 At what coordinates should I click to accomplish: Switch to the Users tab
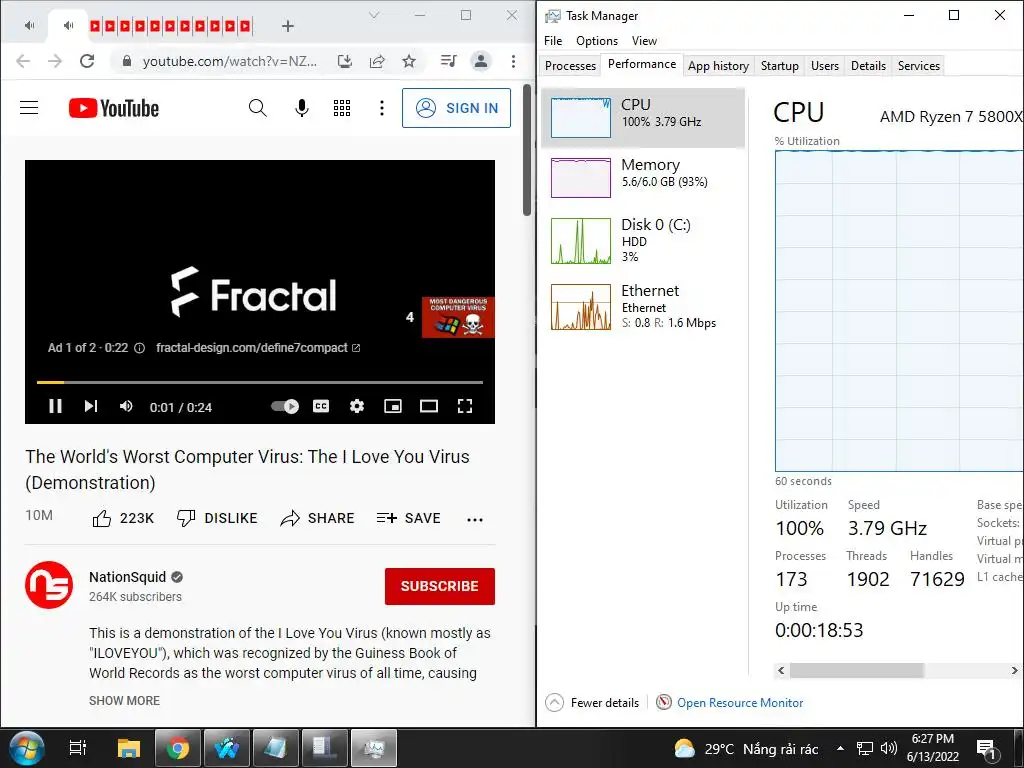tap(825, 66)
